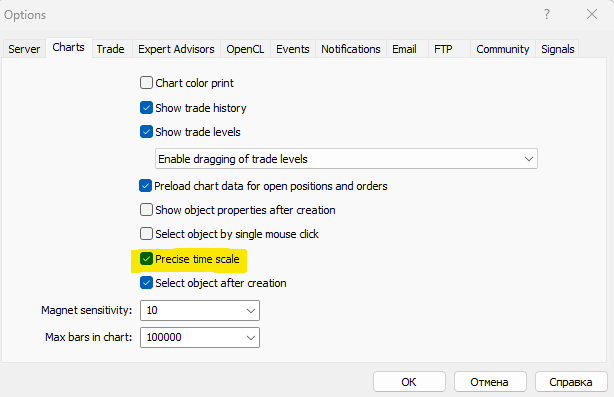Enable the Chart color print checkbox
The width and height of the screenshot is (614, 397).
(x=146, y=83)
